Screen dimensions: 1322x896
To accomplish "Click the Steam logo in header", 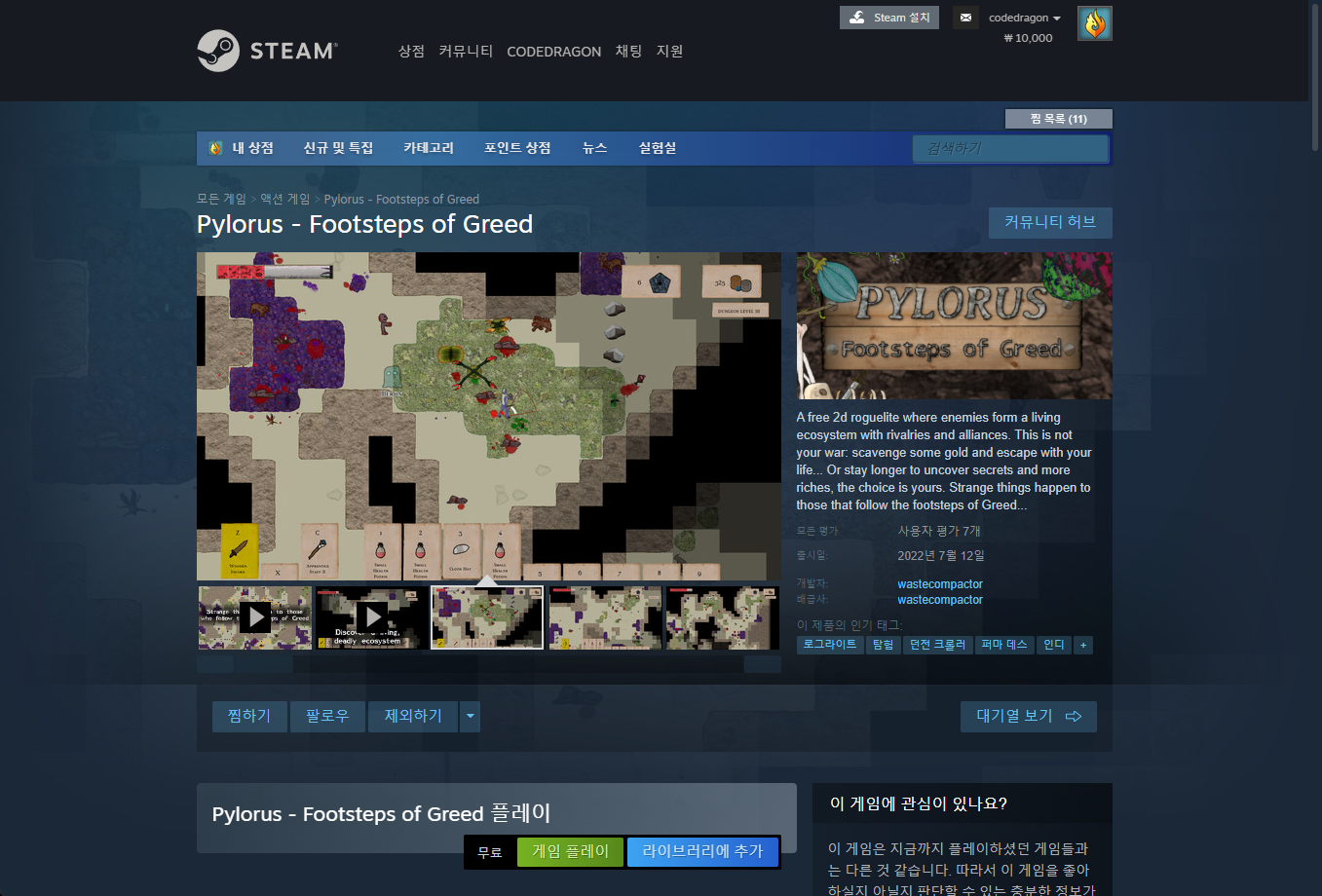I will tap(268, 51).
